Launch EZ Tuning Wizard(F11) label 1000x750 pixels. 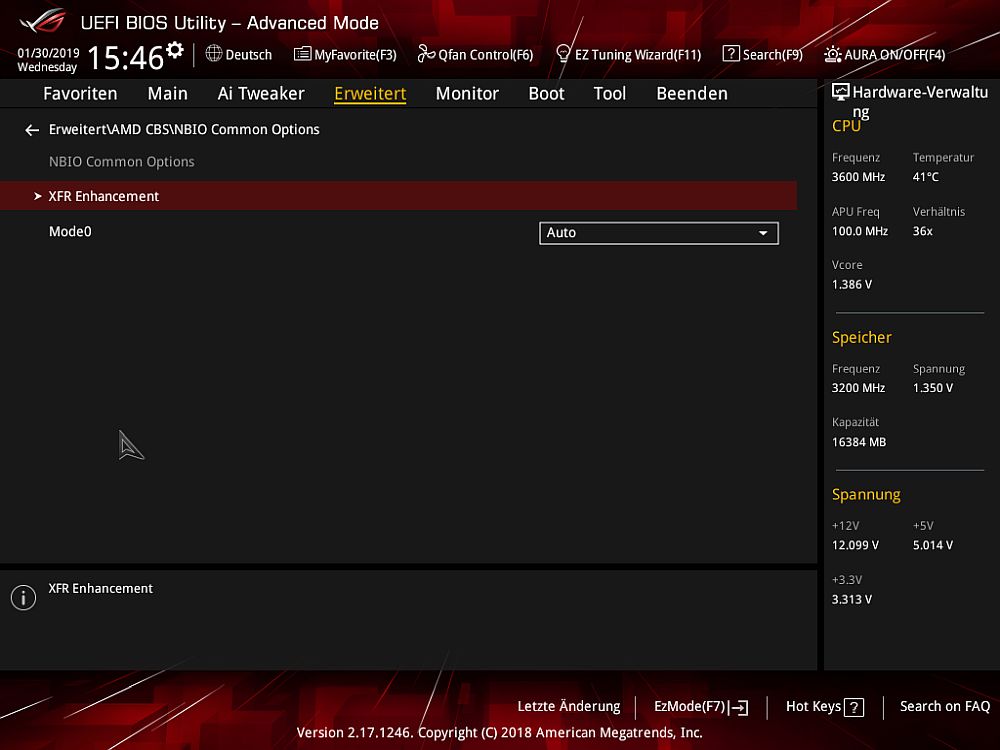[638, 55]
